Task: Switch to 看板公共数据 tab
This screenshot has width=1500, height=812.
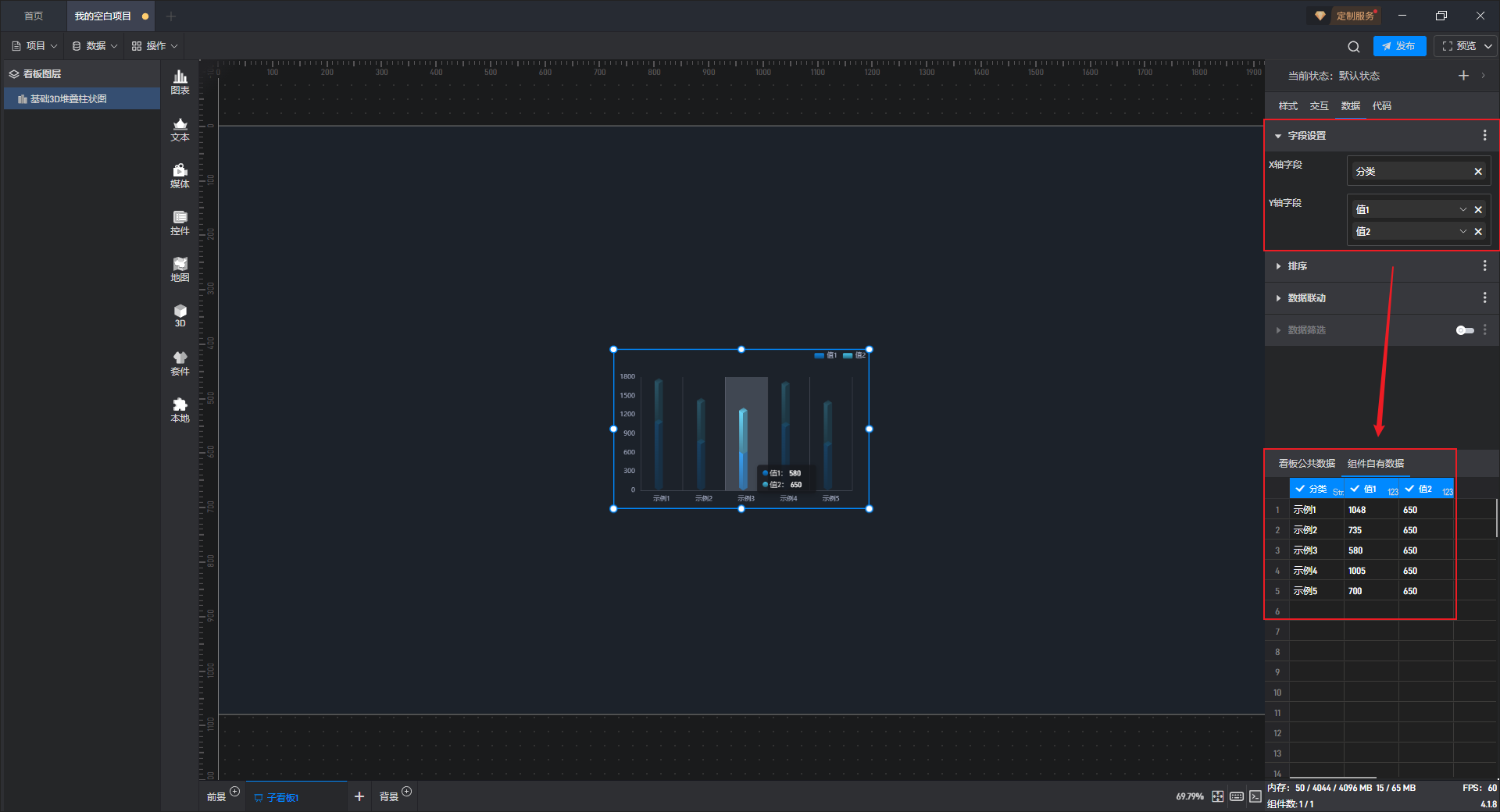Action: [1306, 464]
